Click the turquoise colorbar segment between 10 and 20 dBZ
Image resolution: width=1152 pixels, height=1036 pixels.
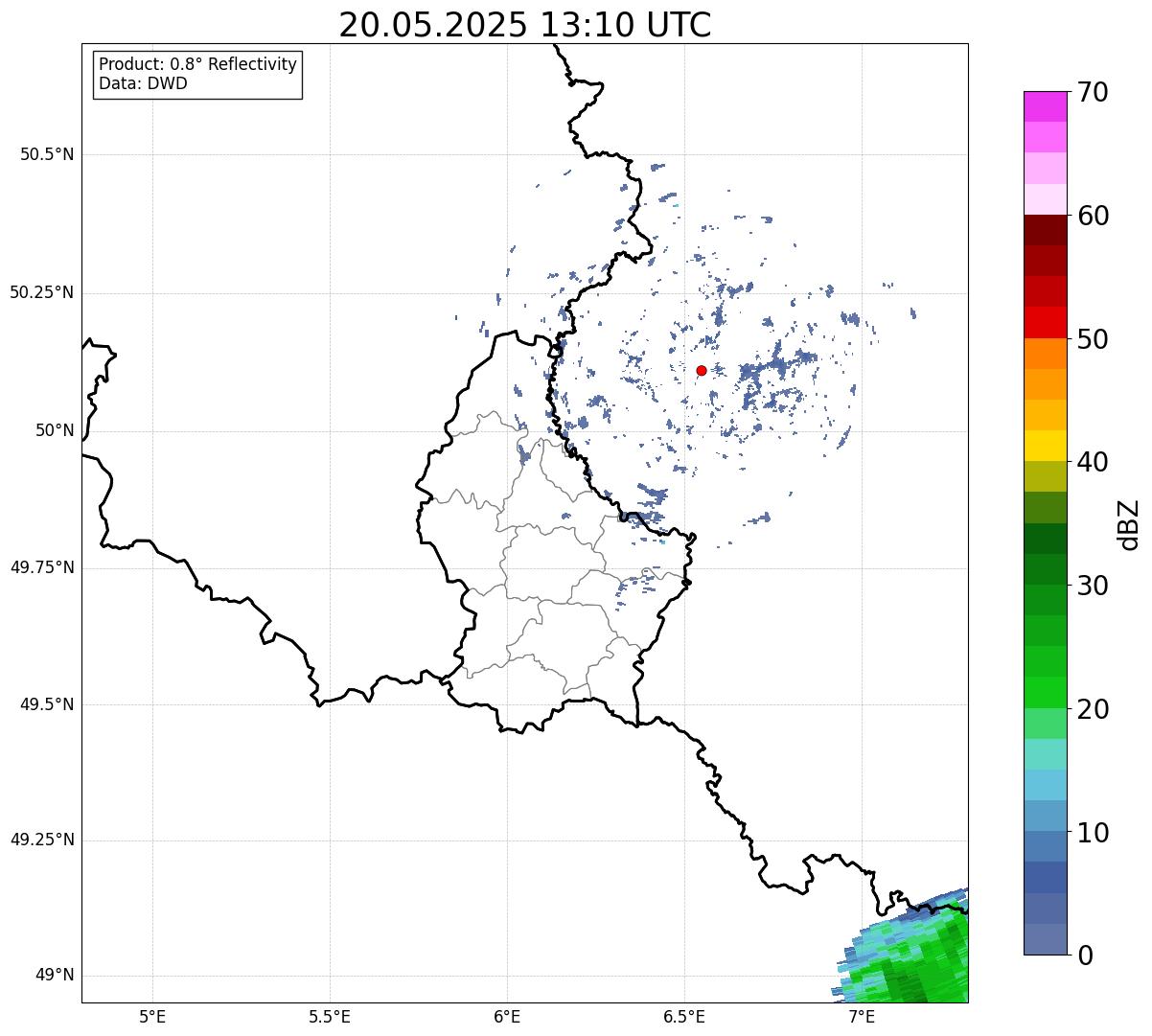coord(1045,754)
